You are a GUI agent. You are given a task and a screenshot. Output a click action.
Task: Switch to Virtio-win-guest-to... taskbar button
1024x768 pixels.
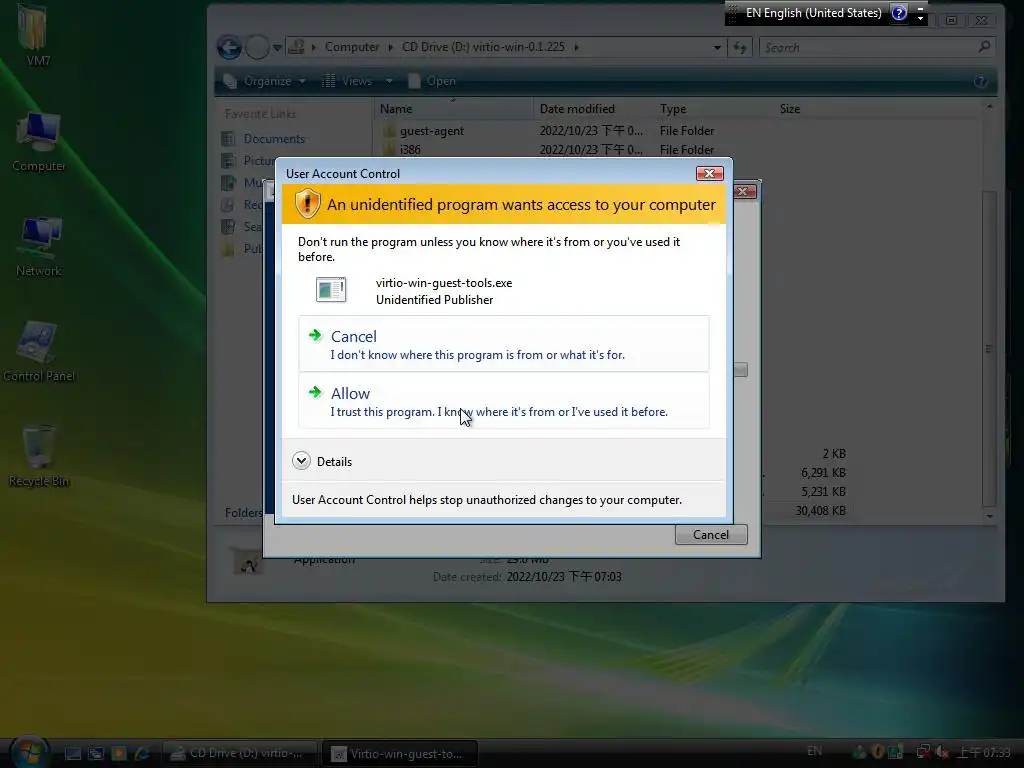(x=400, y=754)
